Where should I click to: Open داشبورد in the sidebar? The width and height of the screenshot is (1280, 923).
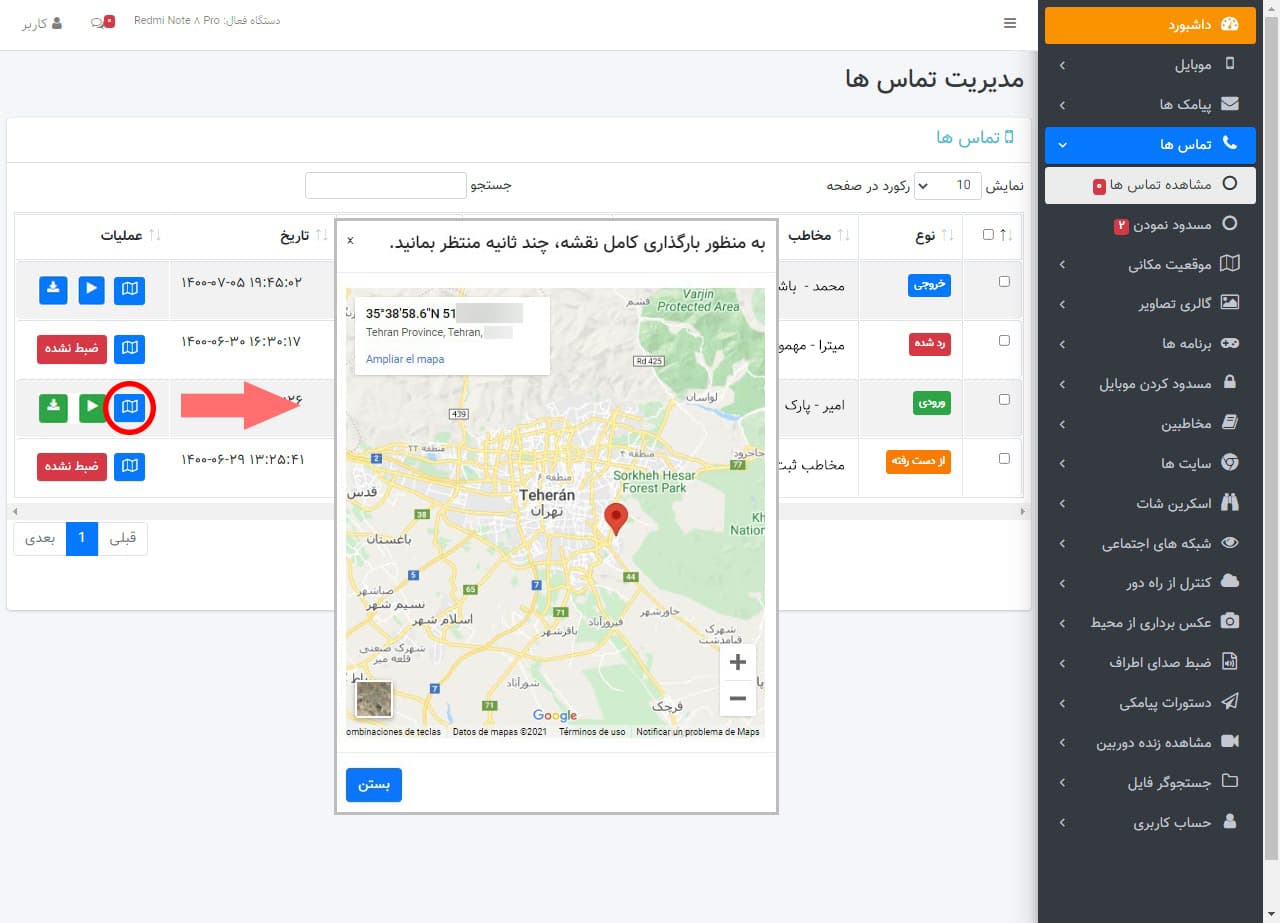[x=1149, y=25]
